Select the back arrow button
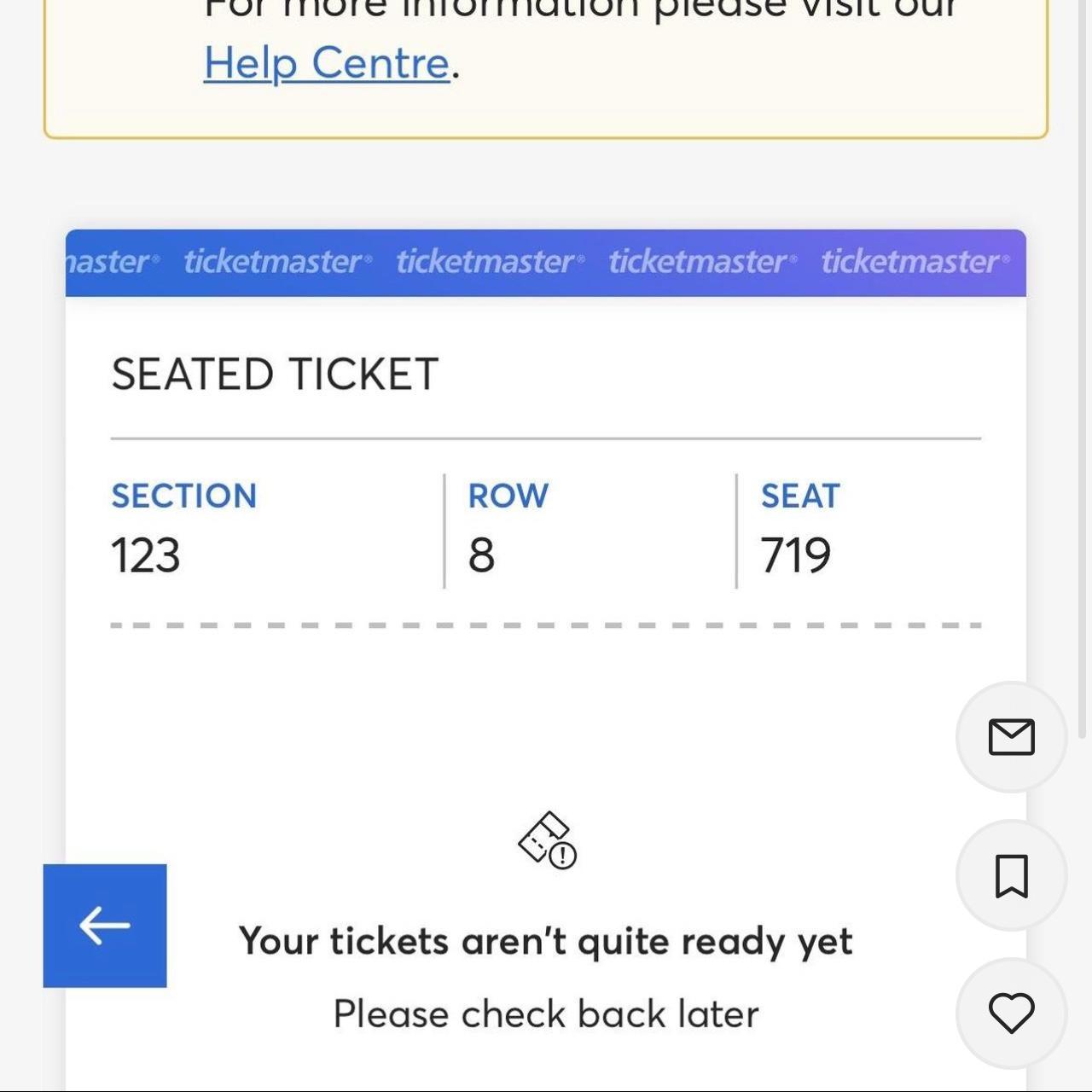 [x=104, y=926]
